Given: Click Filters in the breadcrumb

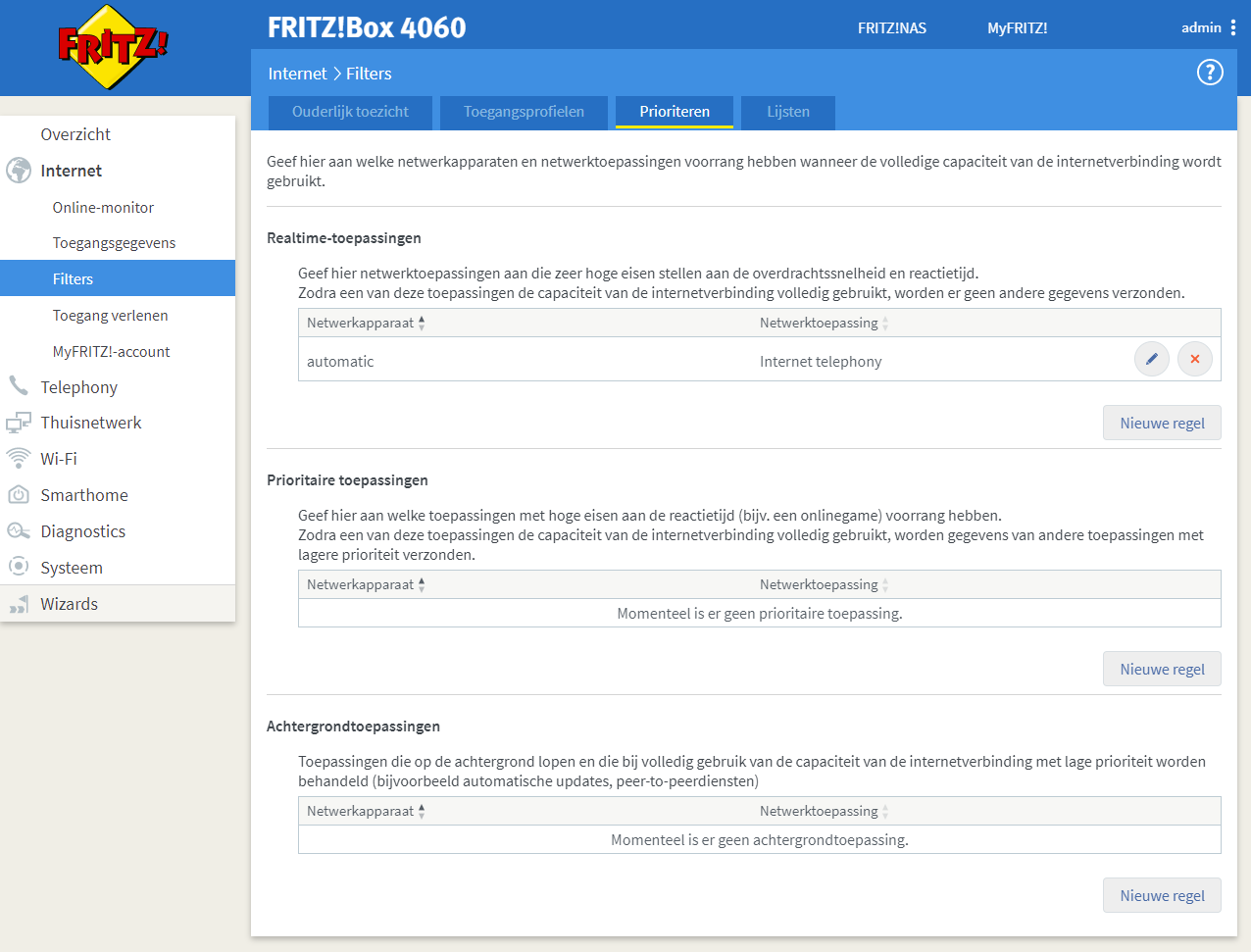Looking at the screenshot, I should 369,74.
